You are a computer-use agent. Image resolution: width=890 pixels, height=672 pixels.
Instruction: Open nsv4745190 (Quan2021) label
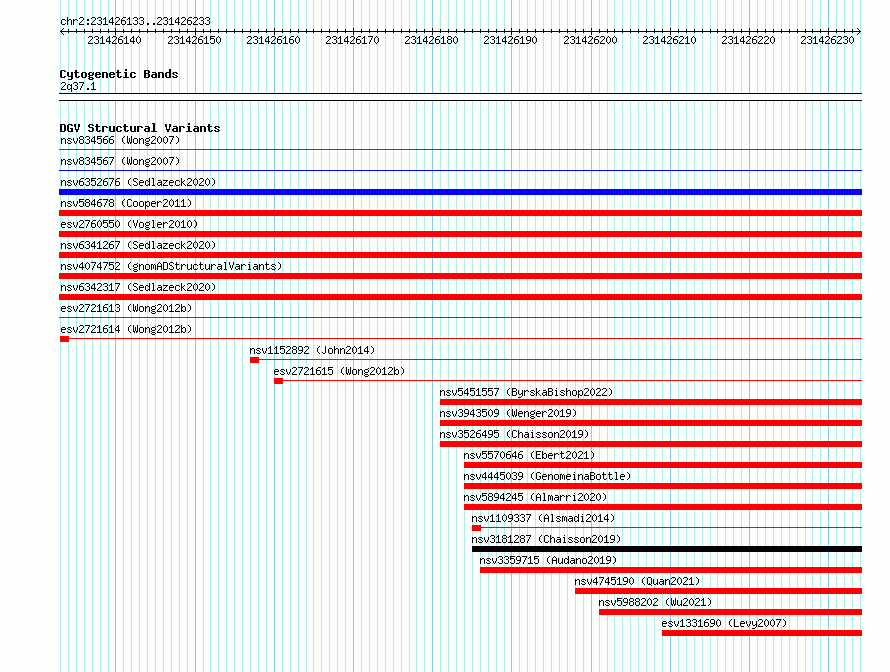click(637, 581)
